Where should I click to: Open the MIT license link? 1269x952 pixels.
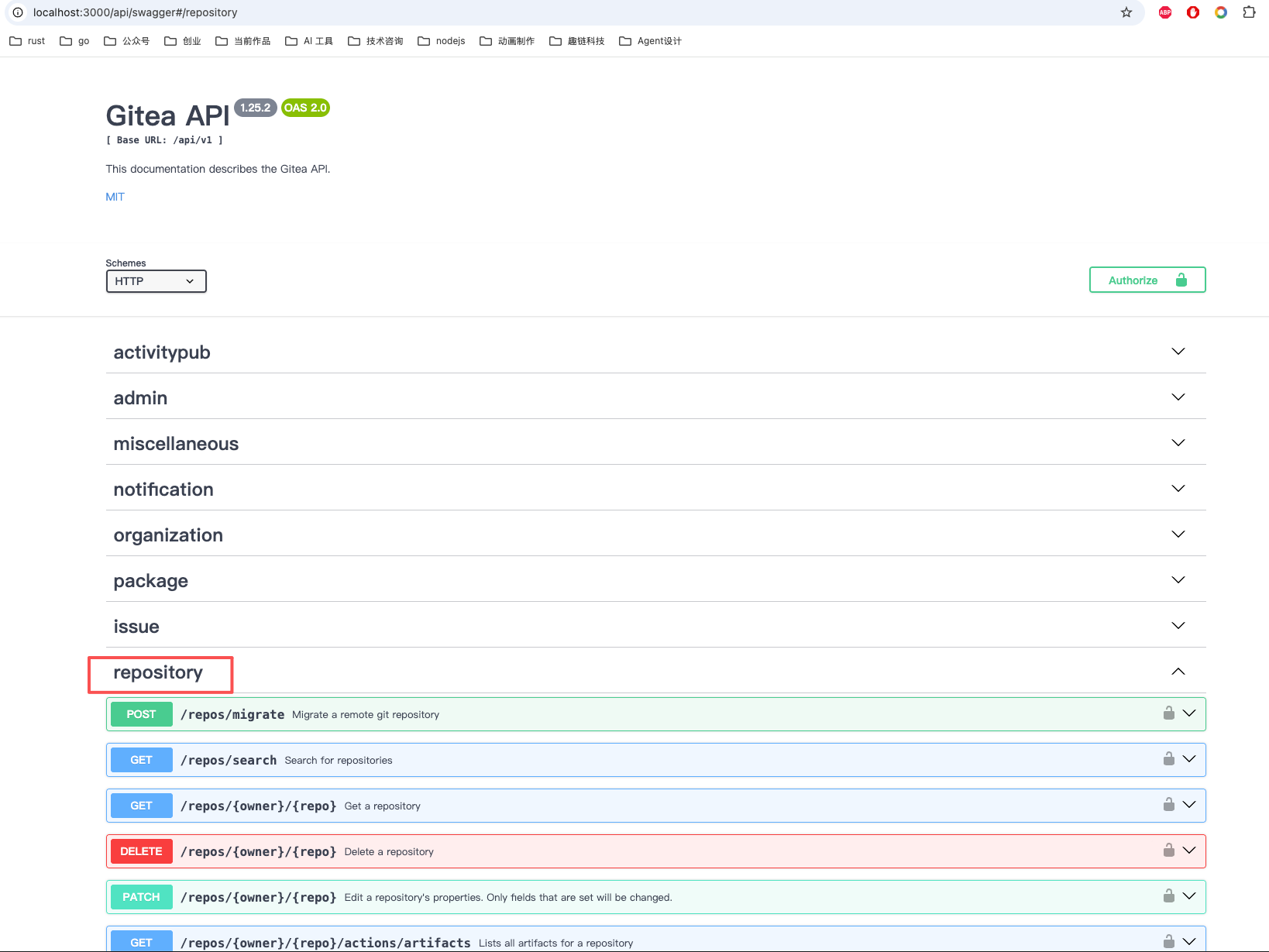(115, 197)
